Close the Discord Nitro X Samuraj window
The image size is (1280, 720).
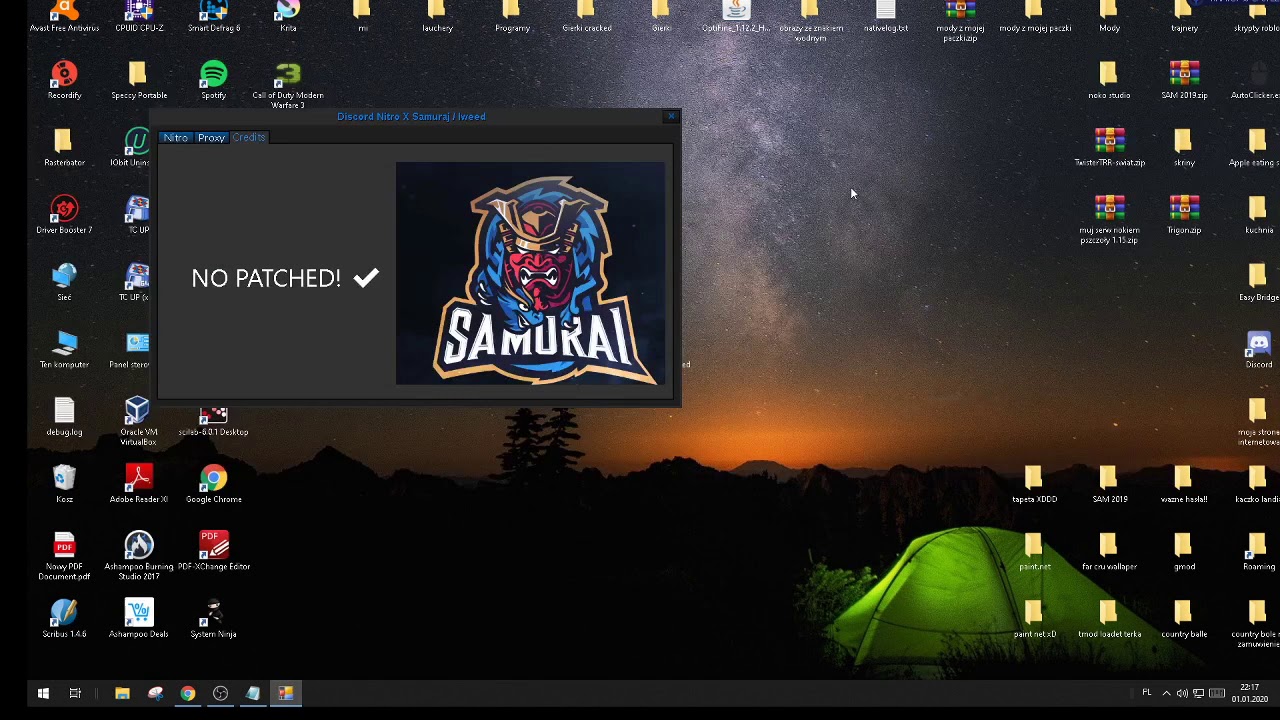coord(671,117)
